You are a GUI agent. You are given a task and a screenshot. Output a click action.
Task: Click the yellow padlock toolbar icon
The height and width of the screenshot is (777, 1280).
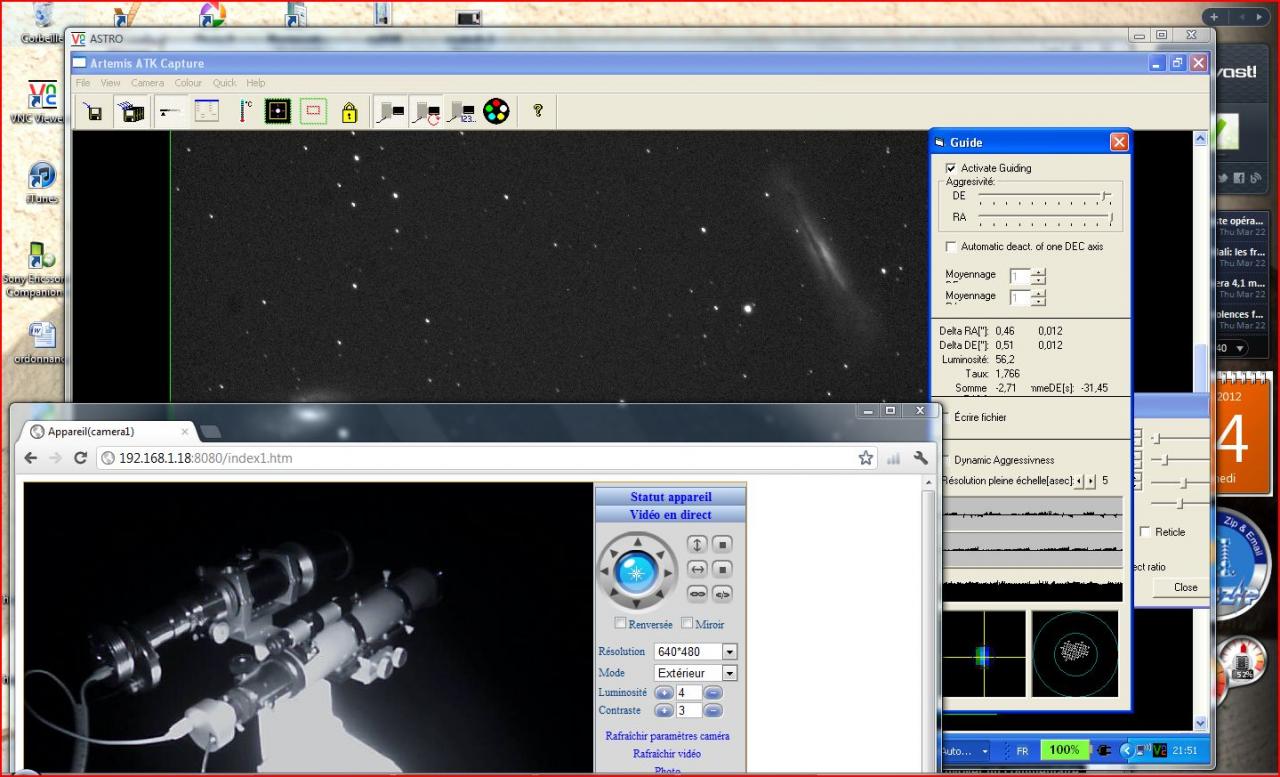(x=348, y=112)
